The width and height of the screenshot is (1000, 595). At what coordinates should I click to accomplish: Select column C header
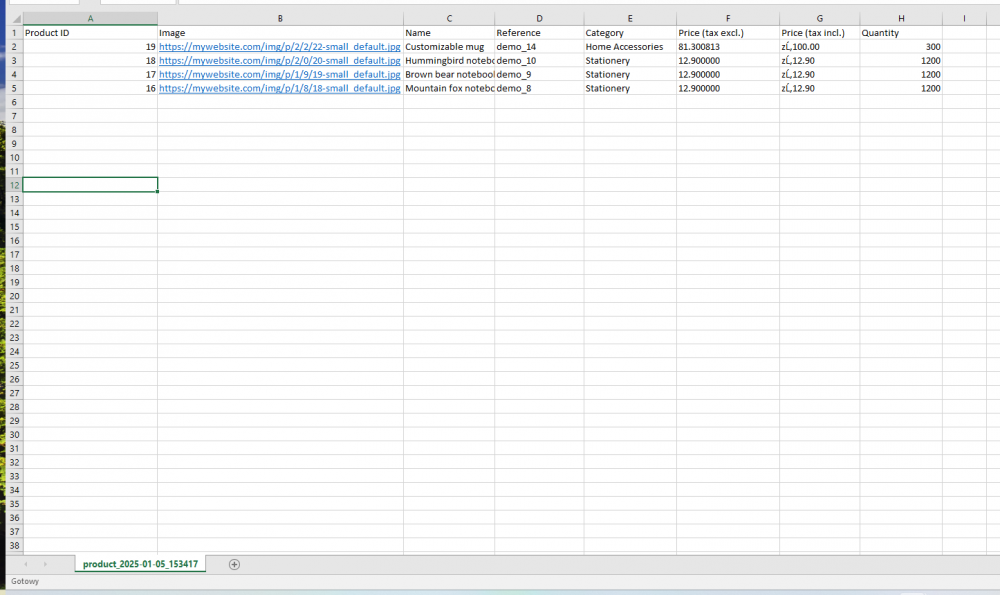point(449,18)
